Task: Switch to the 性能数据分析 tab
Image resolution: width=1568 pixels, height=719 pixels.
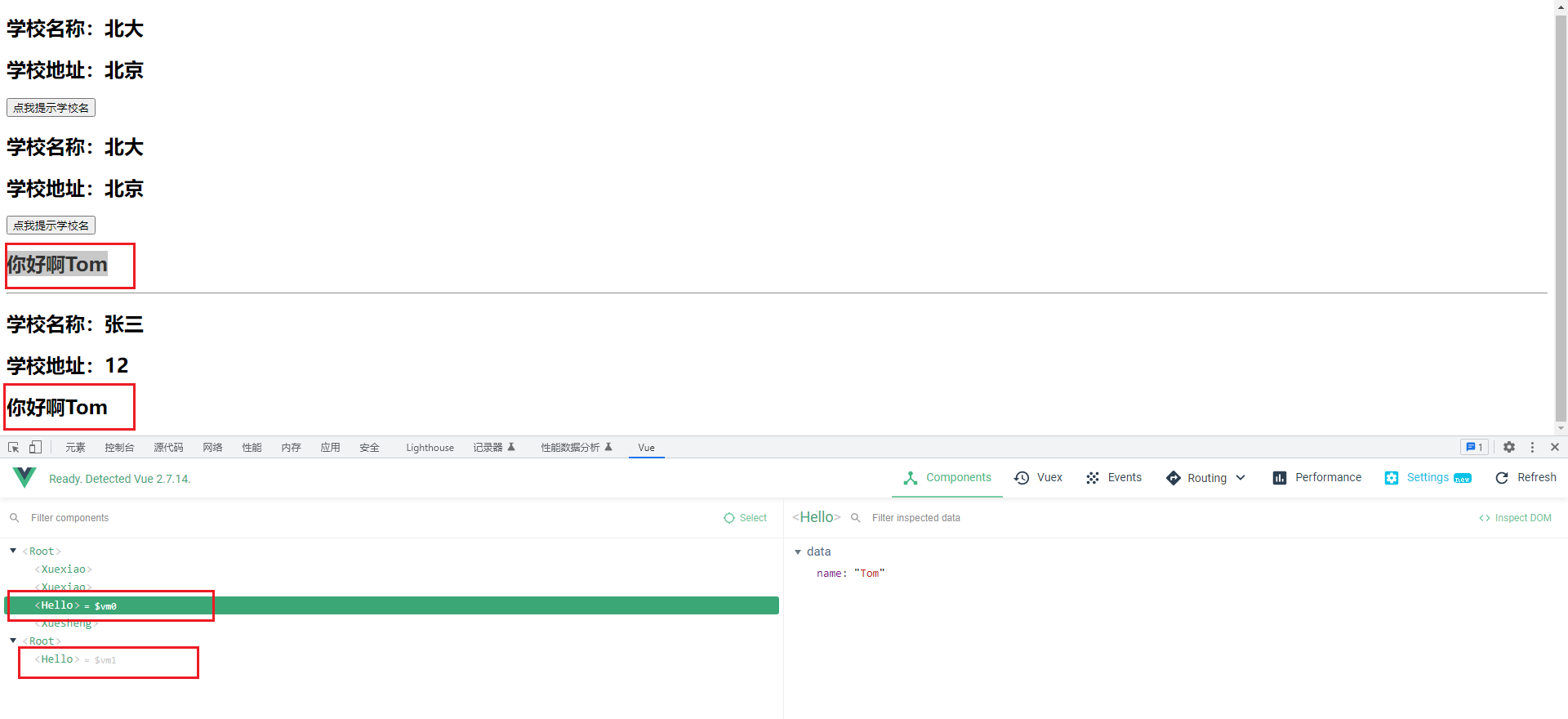Action: coord(576,448)
